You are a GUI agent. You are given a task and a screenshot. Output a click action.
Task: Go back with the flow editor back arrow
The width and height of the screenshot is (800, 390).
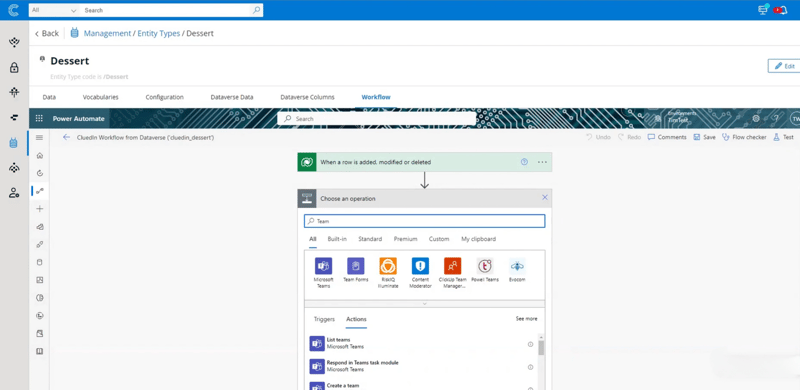(66, 137)
